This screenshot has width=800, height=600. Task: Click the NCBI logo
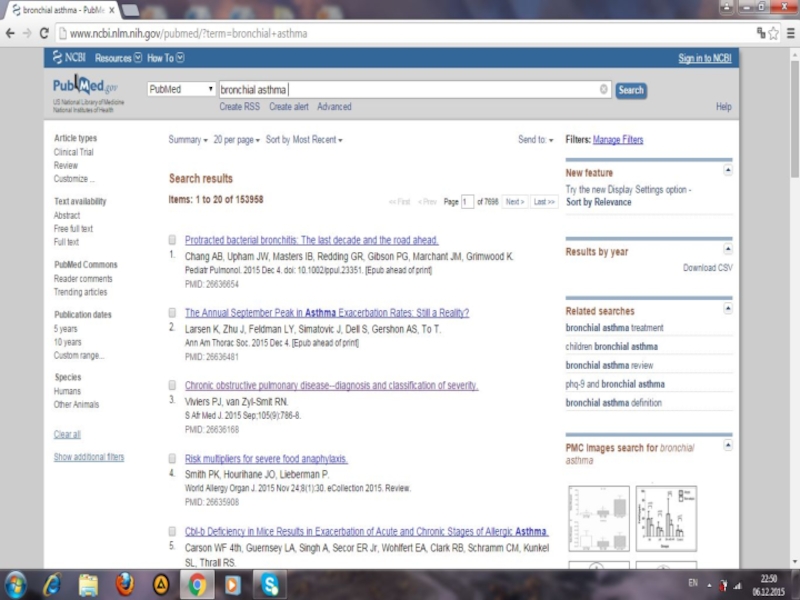click(x=69, y=58)
